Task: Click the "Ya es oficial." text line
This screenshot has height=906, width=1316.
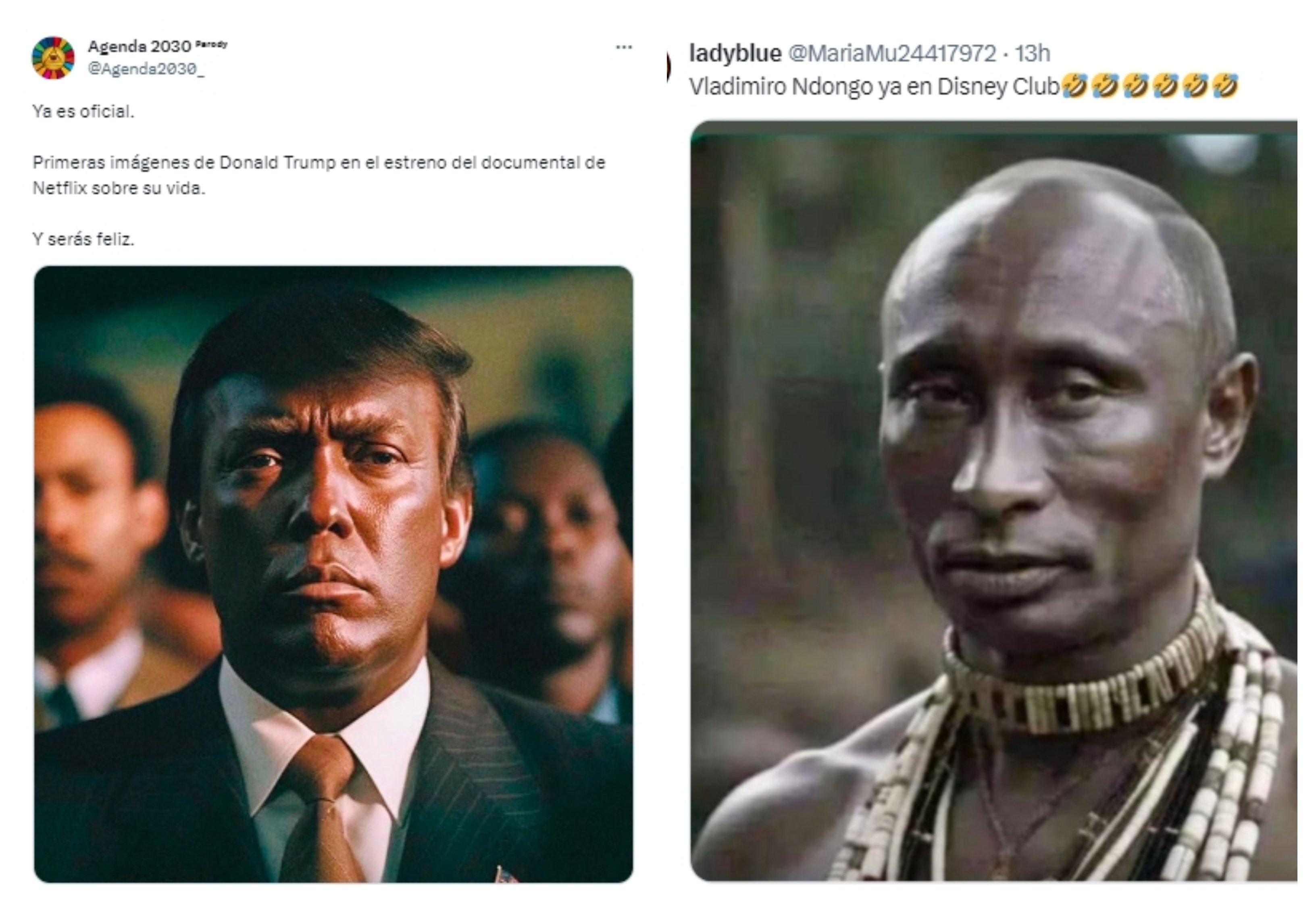Action: (x=83, y=111)
